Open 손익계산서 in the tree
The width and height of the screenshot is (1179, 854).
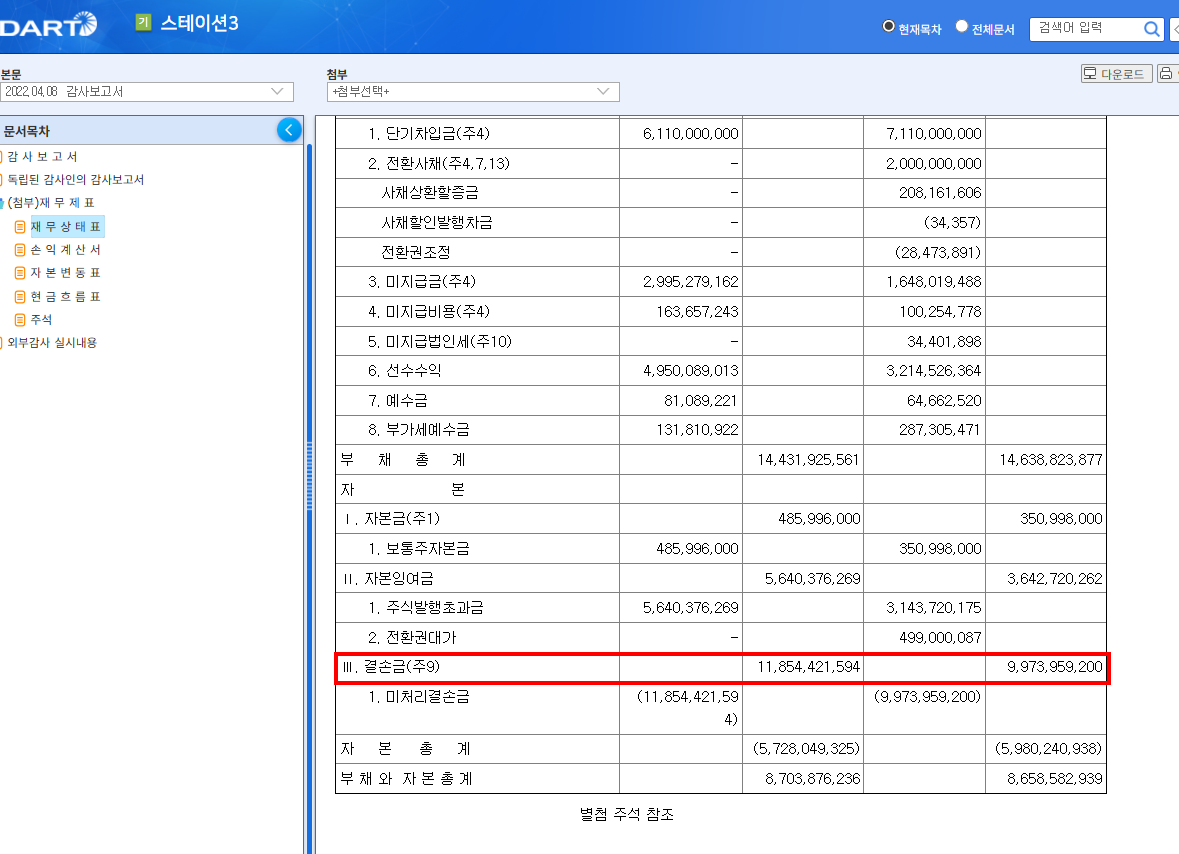click(x=66, y=250)
